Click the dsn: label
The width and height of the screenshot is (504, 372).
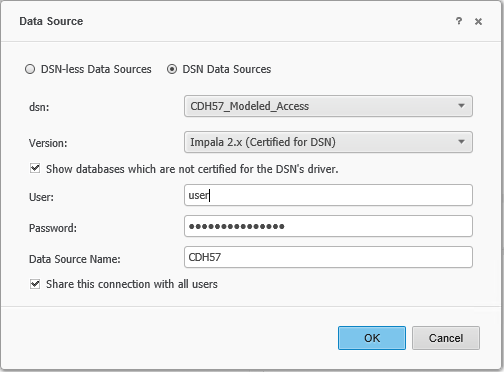tap(39, 107)
